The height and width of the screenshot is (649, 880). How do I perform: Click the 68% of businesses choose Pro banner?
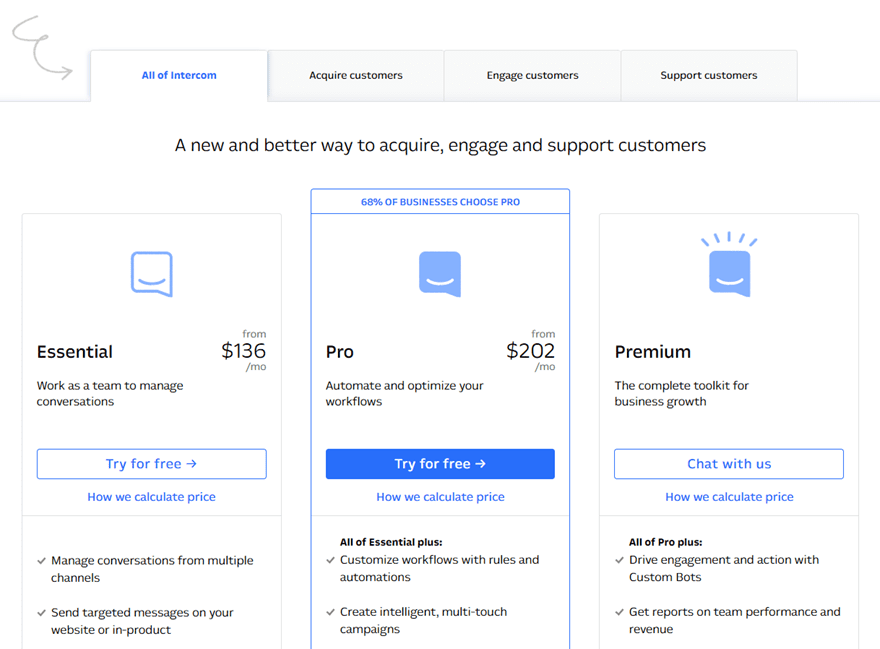pos(440,202)
